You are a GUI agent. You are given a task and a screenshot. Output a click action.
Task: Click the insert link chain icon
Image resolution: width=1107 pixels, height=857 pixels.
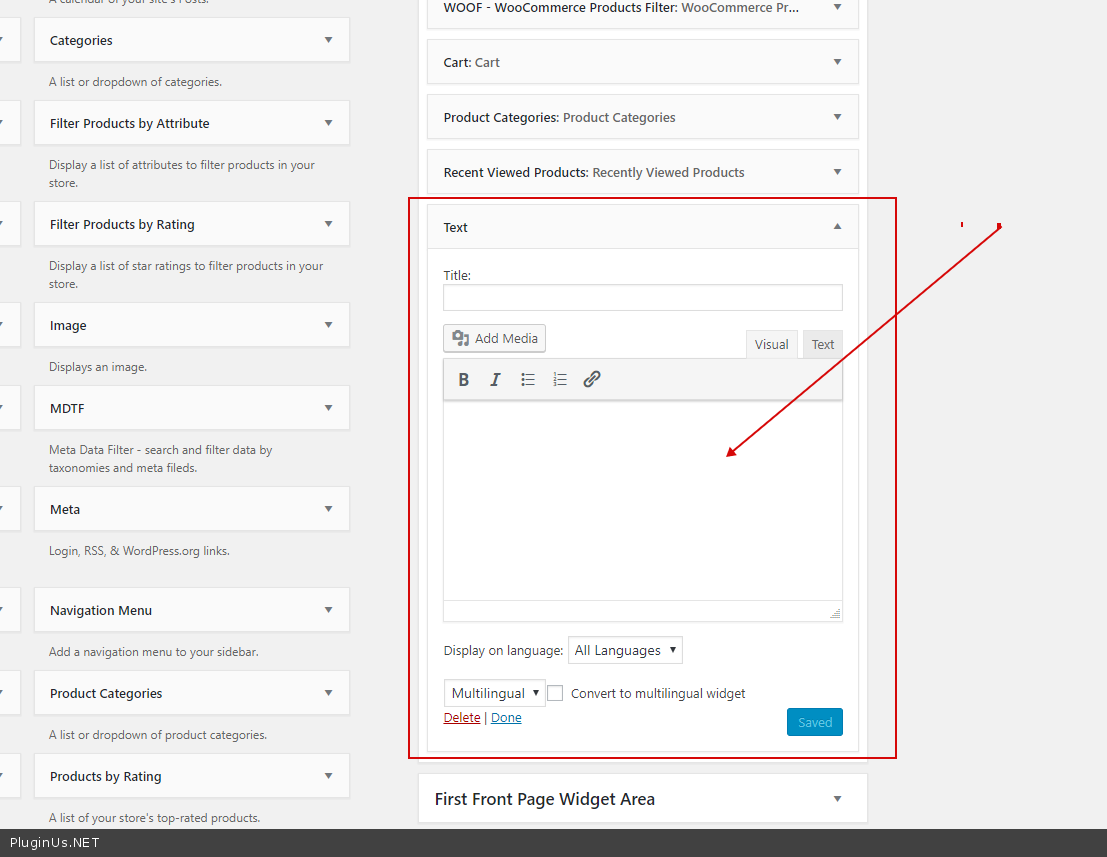coord(592,380)
